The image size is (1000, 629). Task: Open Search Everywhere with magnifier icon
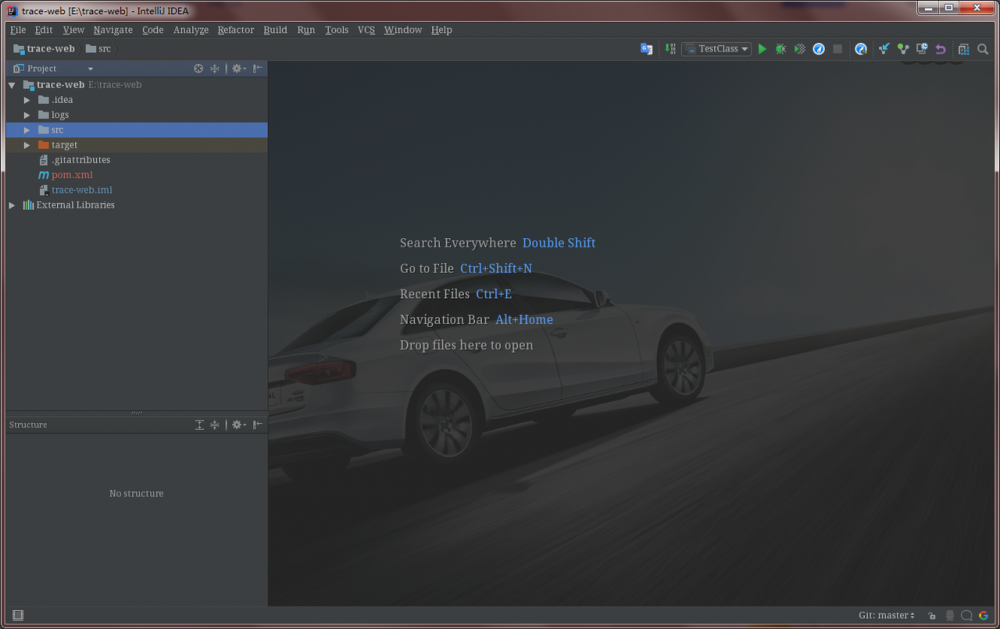pos(983,48)
